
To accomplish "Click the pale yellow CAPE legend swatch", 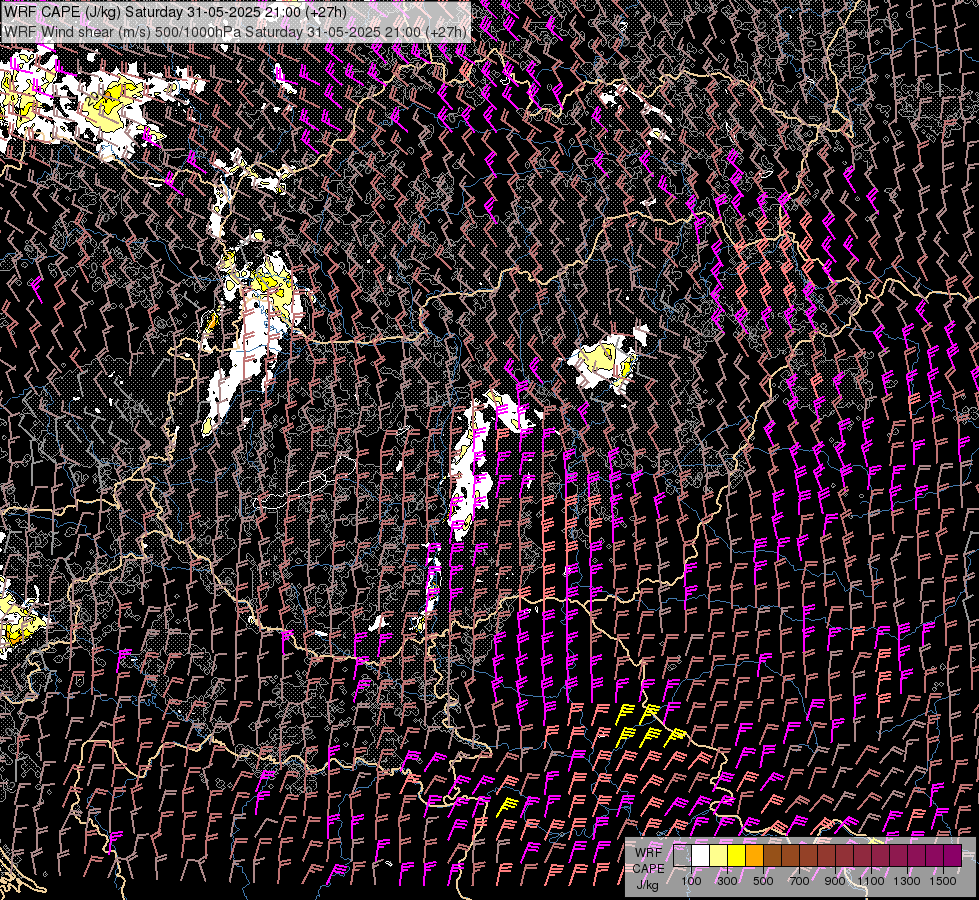I will point(719,856).
